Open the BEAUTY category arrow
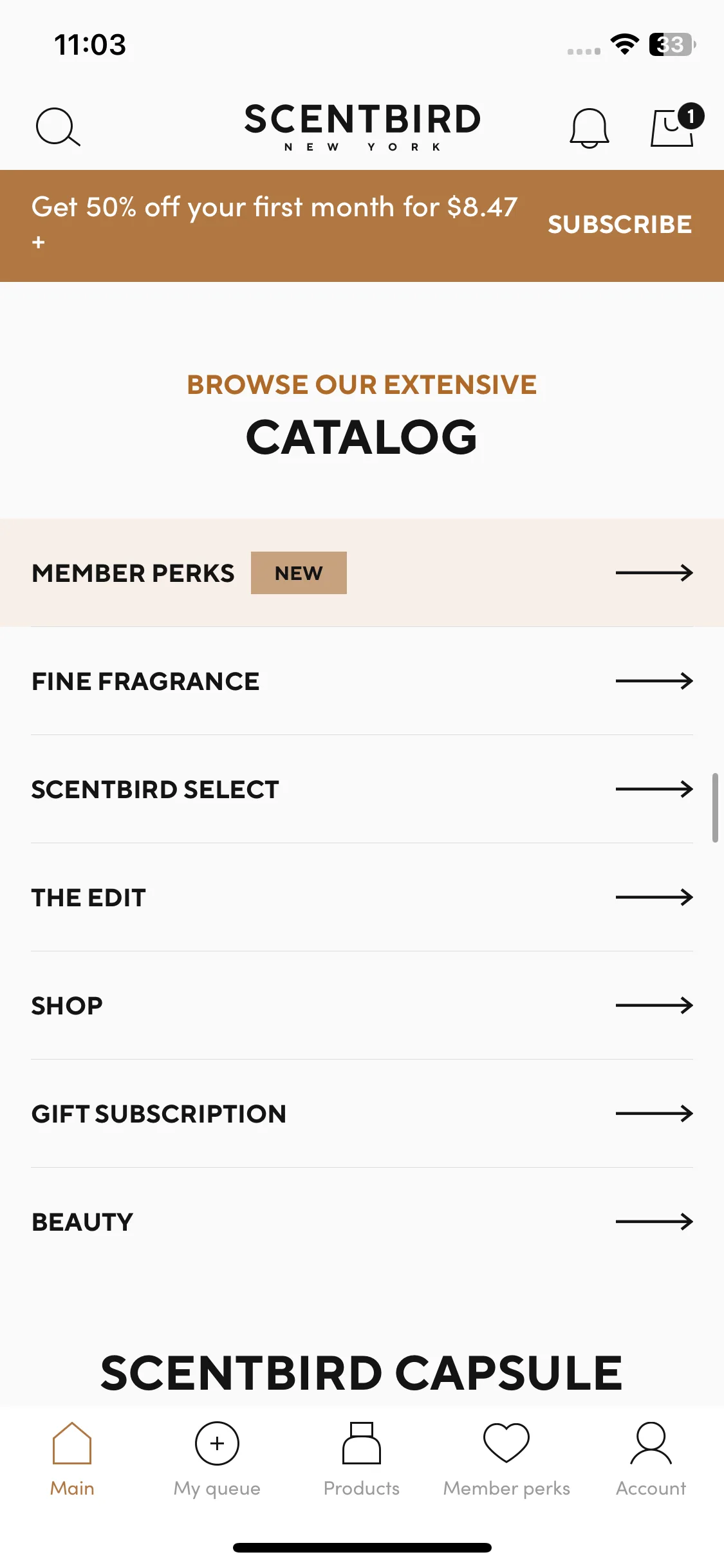The image size is (724, 1568). [654, 1222]
